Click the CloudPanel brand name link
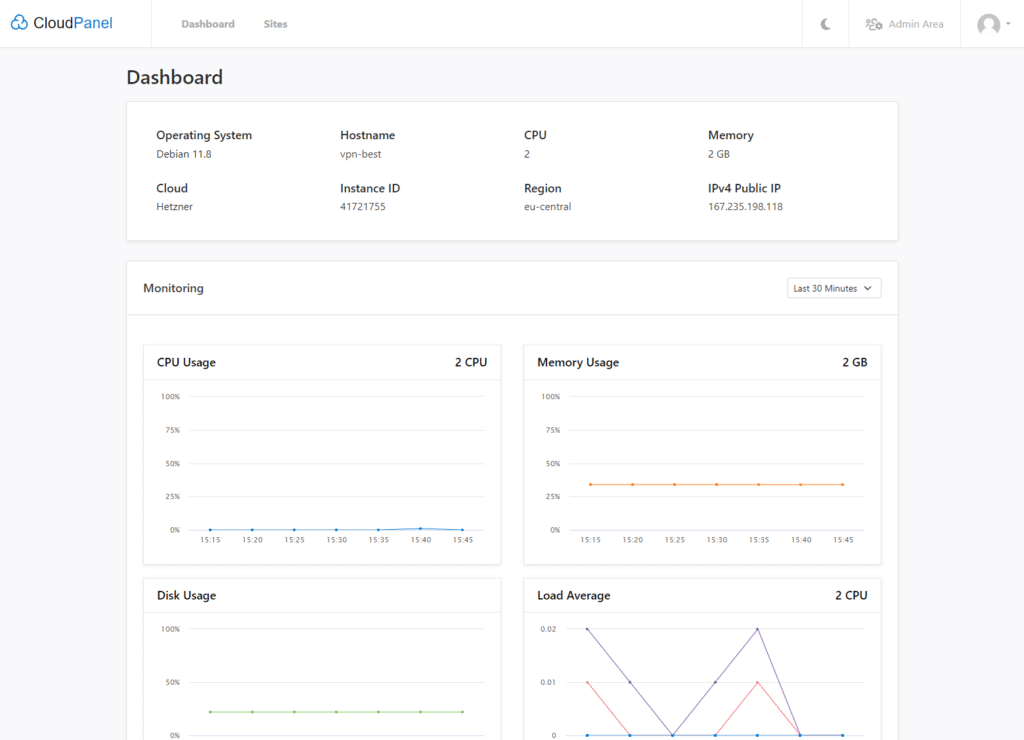The height and width of the screenshot is (740, 1024). click(76, 22)
